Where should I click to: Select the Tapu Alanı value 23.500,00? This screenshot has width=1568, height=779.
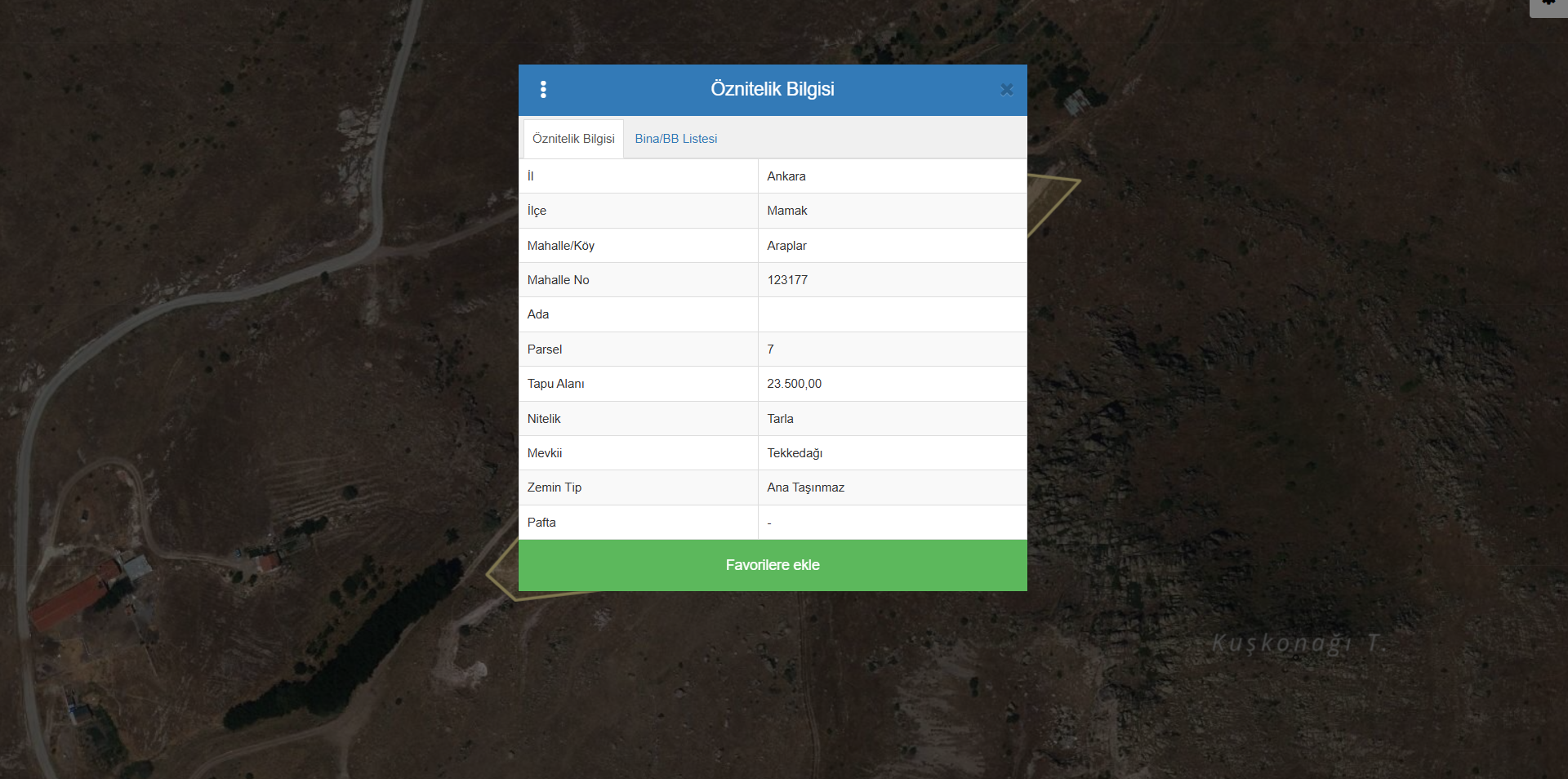click(x=794, y=384)
